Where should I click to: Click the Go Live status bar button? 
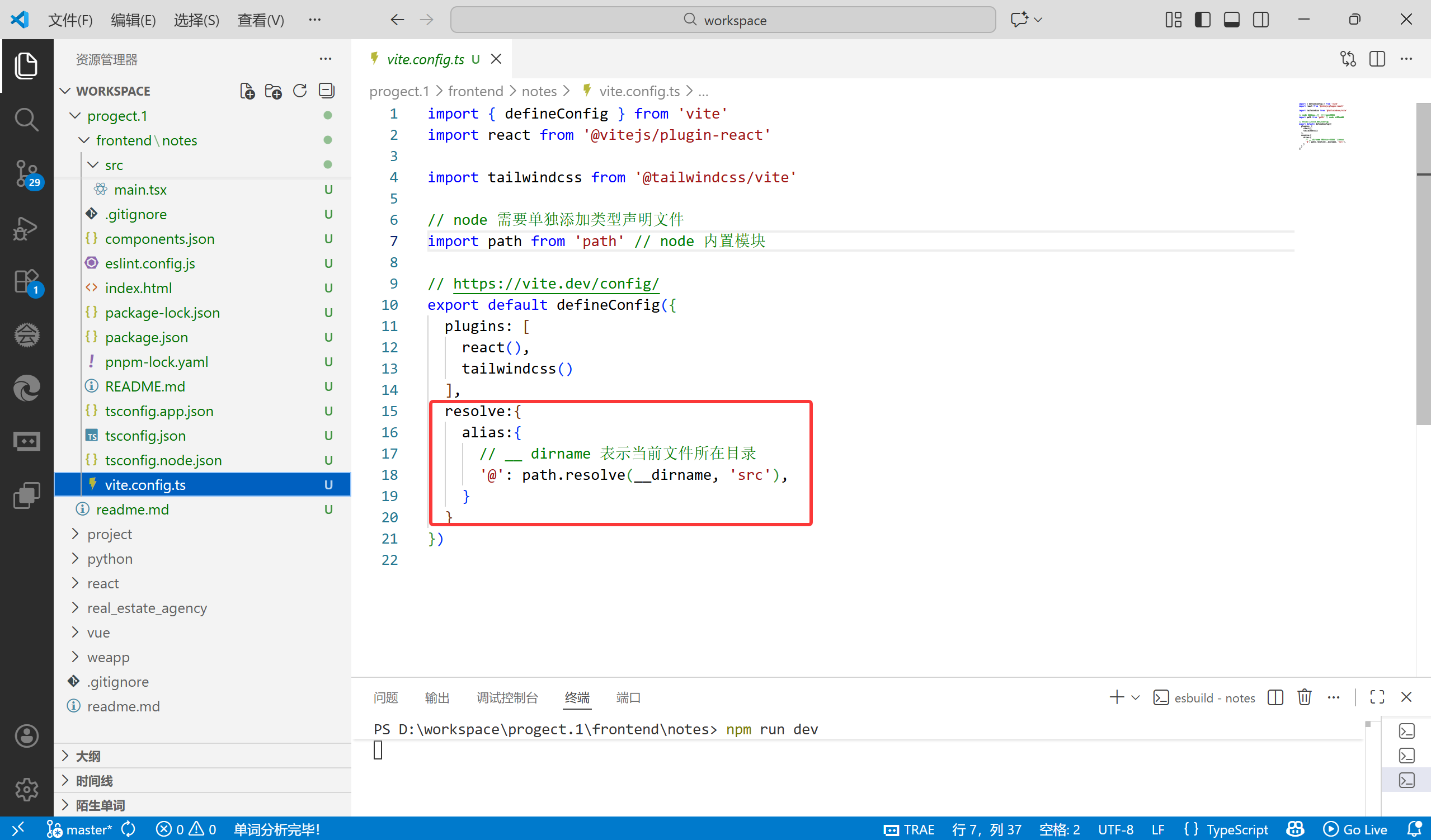pos(1355,829)
